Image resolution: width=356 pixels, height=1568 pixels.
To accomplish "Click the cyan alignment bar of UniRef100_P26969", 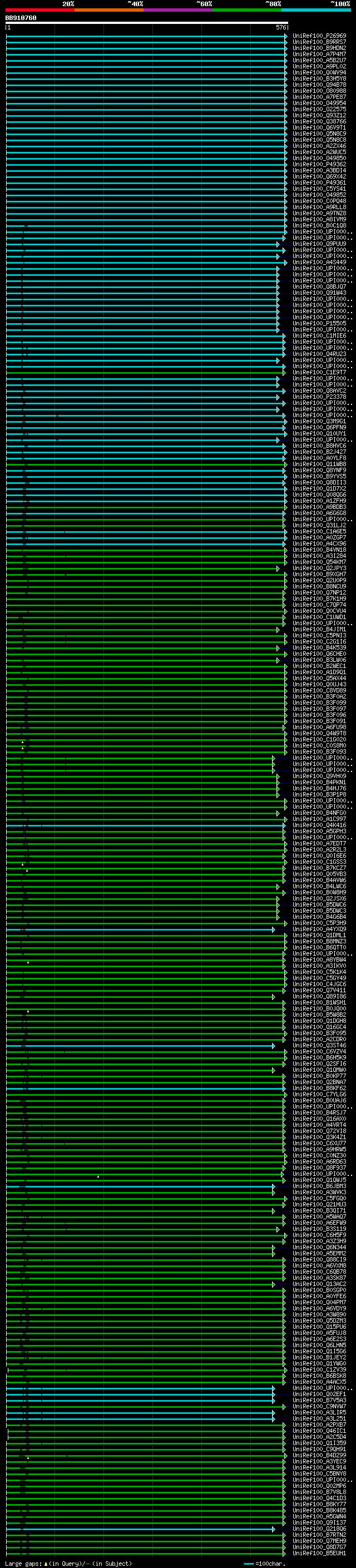I will [147, 36].
